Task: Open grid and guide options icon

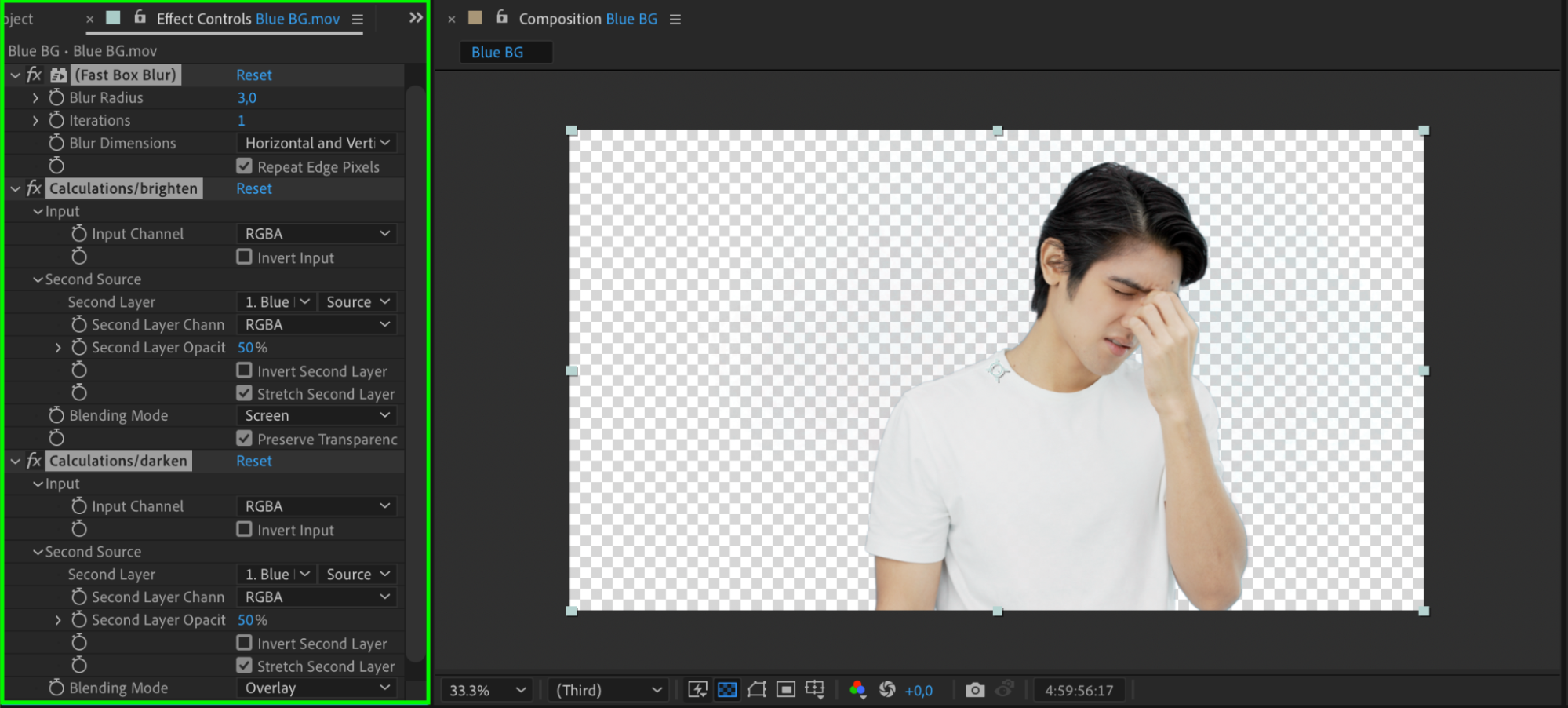Action: 815,690
